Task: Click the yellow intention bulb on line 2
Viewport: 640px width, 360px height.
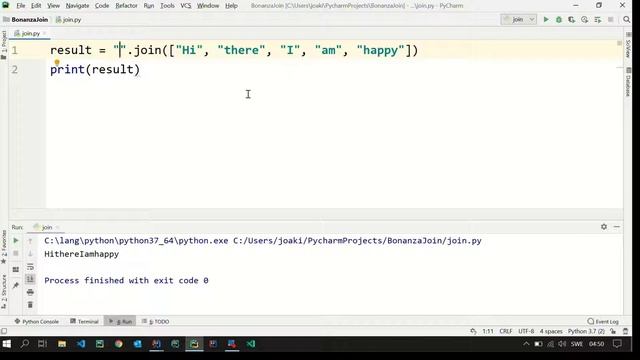Action: pos(57,62)
